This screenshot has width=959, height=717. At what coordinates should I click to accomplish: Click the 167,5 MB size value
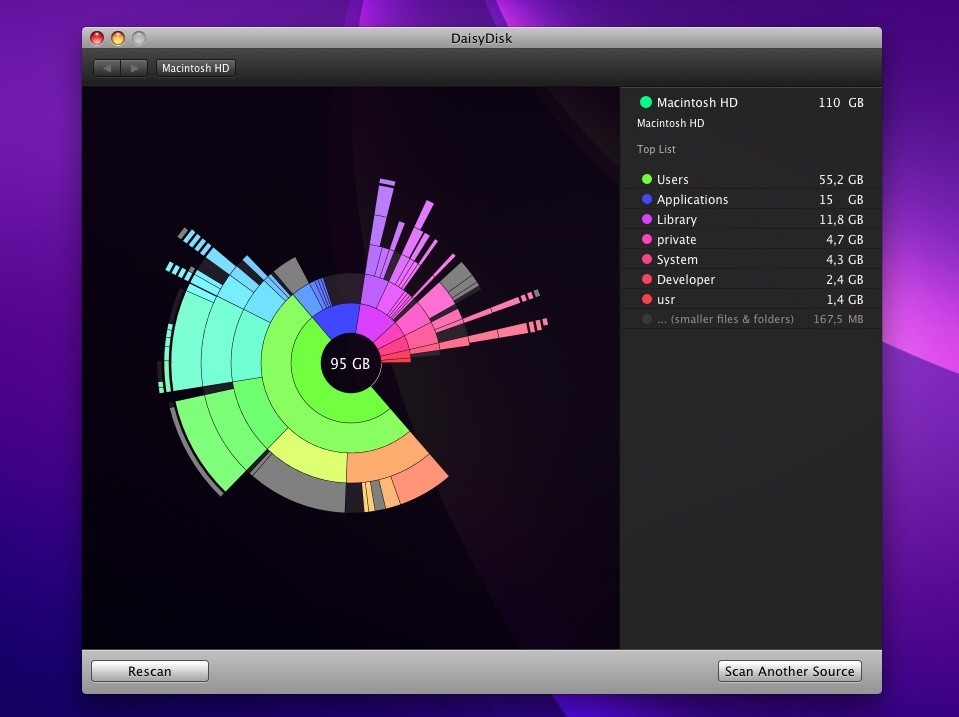(839, 319)
